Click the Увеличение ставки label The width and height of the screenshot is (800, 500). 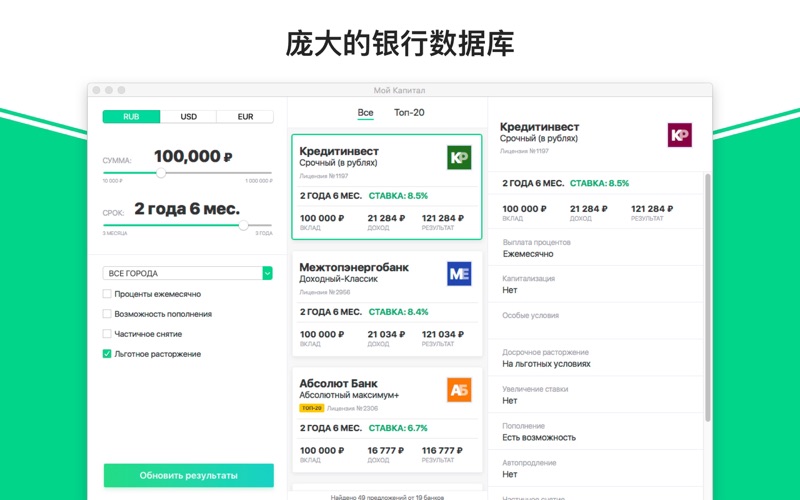(x=535, y=389)
